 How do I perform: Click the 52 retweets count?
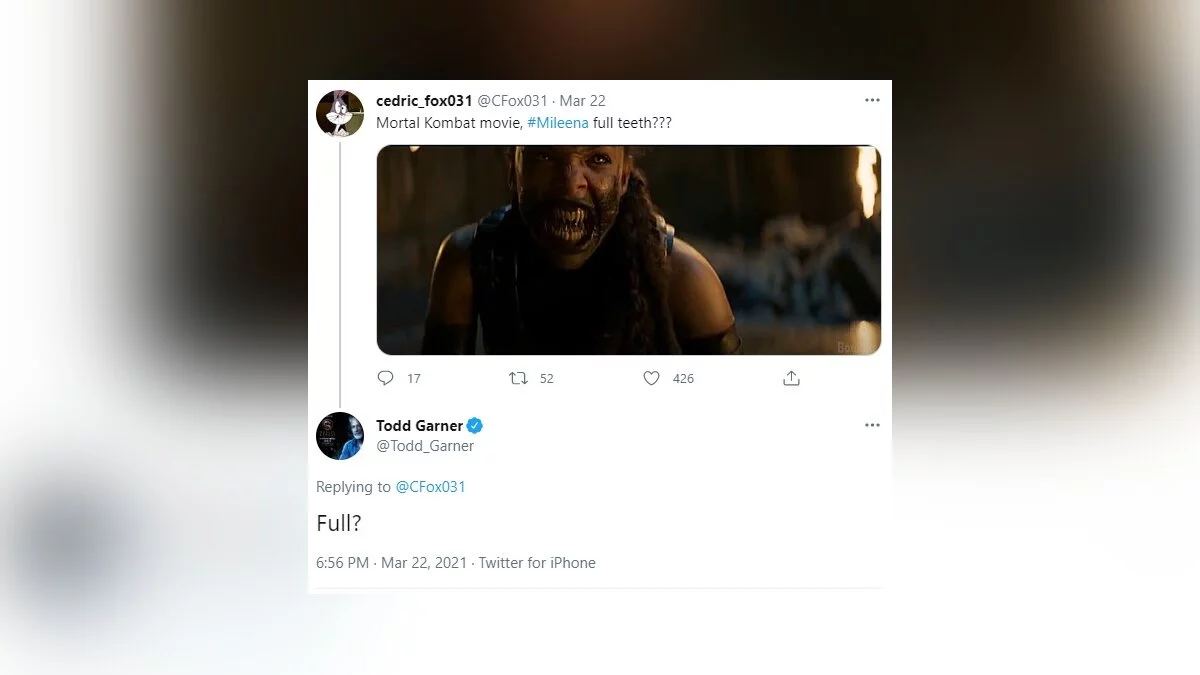(x=546, y=379)
